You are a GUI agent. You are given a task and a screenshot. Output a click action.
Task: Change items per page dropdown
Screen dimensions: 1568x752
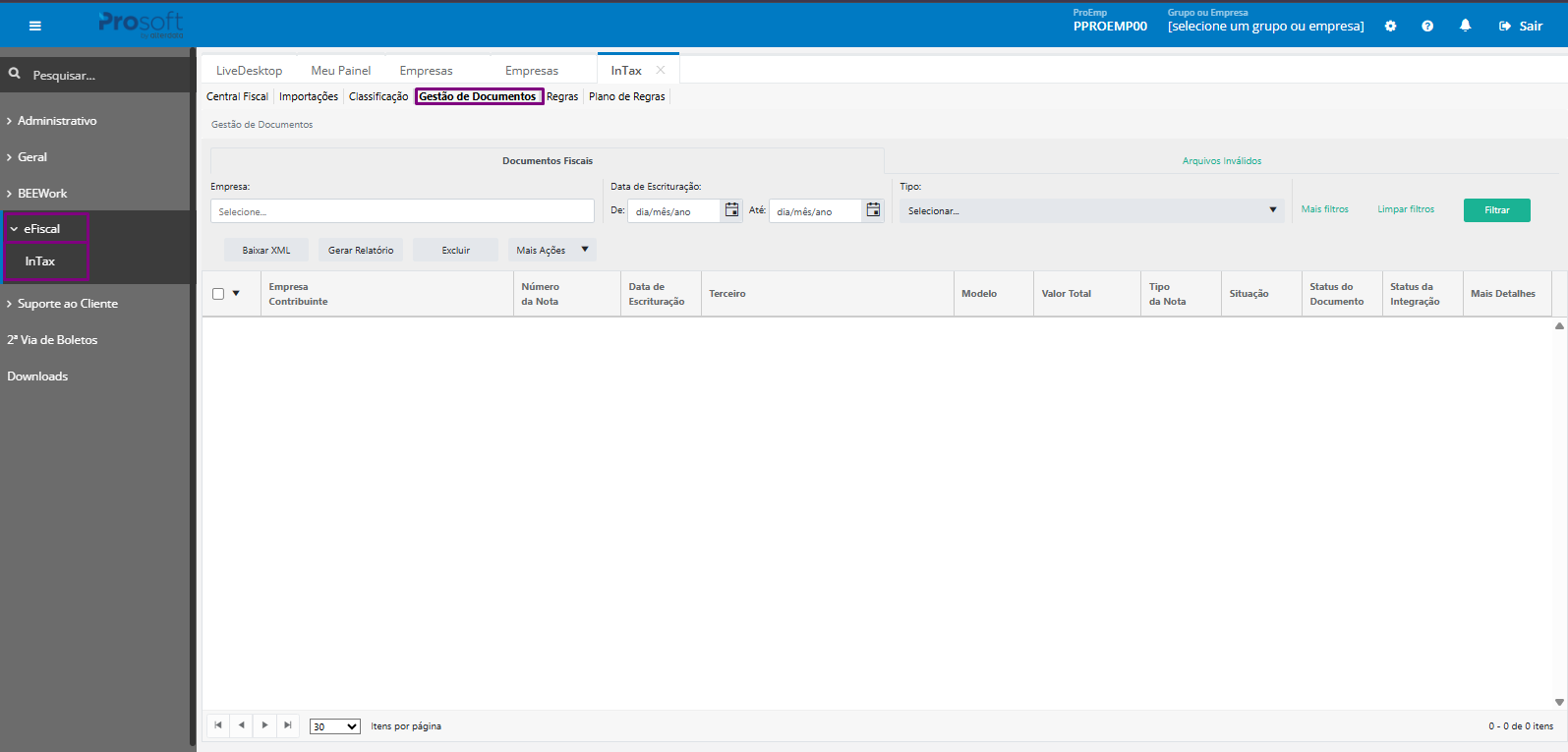coord(335,726)
